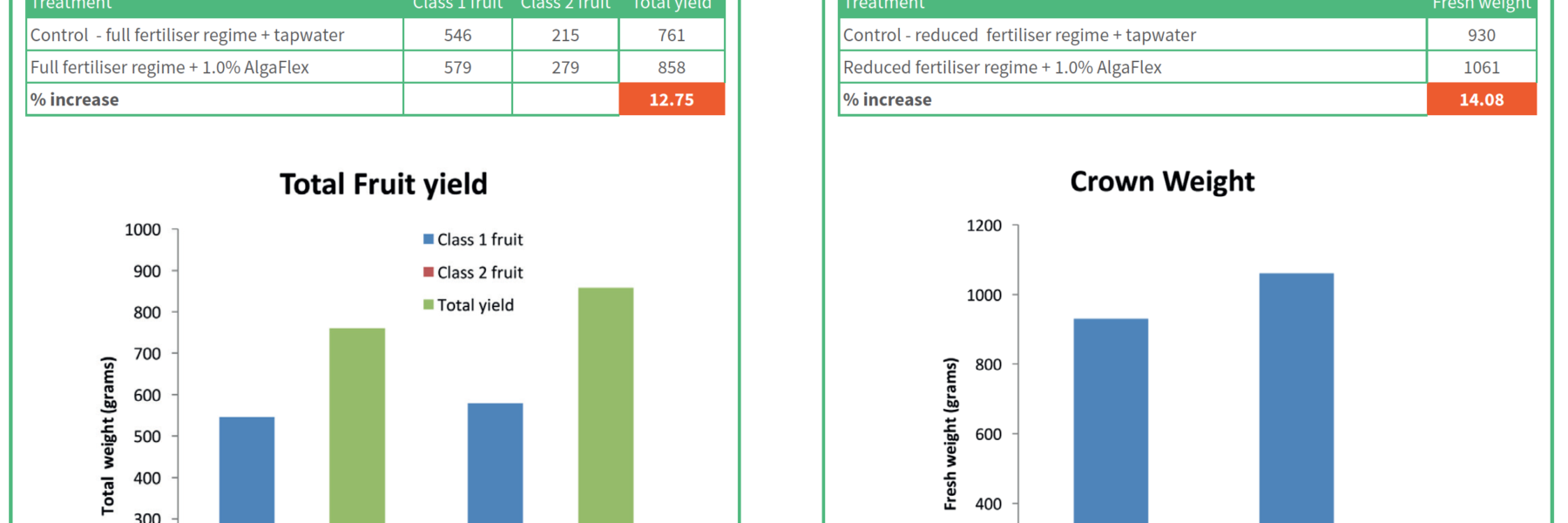Click the '600' tick on Crown Weight axis
Screen dimensions: 1568x523
pyautogui.click(x=989, y=434)
